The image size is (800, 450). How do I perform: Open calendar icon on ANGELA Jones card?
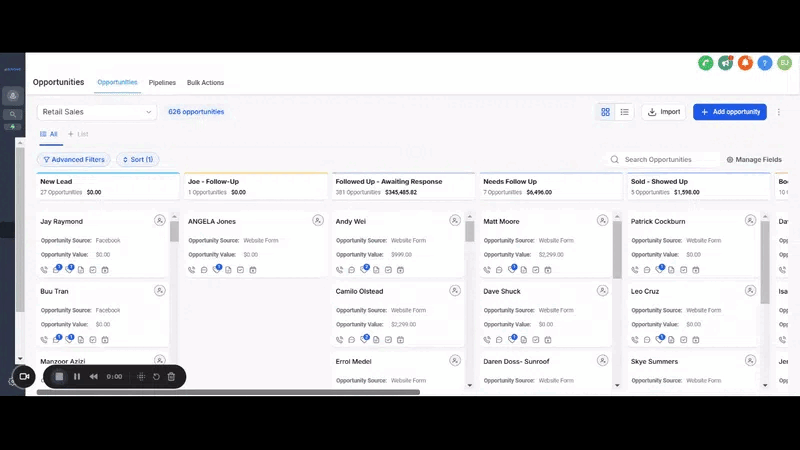point(253,270)
